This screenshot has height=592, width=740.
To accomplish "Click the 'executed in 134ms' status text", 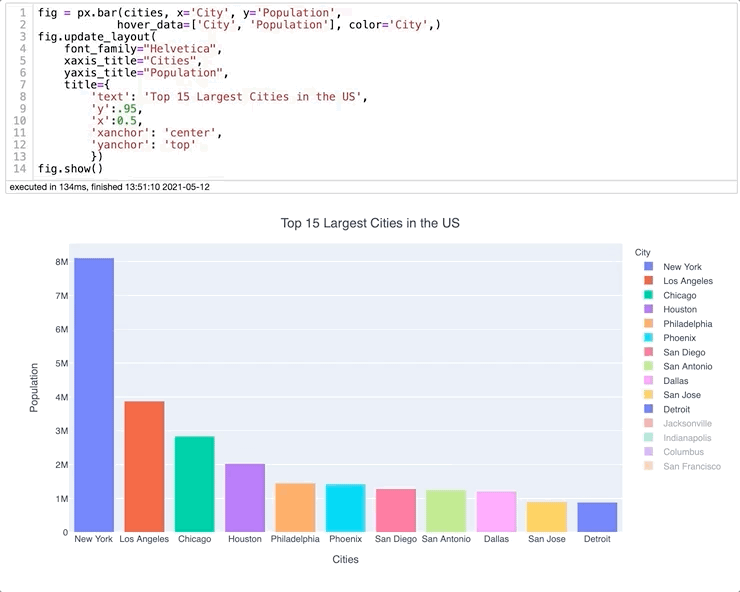I will click(x=109, y=187).
